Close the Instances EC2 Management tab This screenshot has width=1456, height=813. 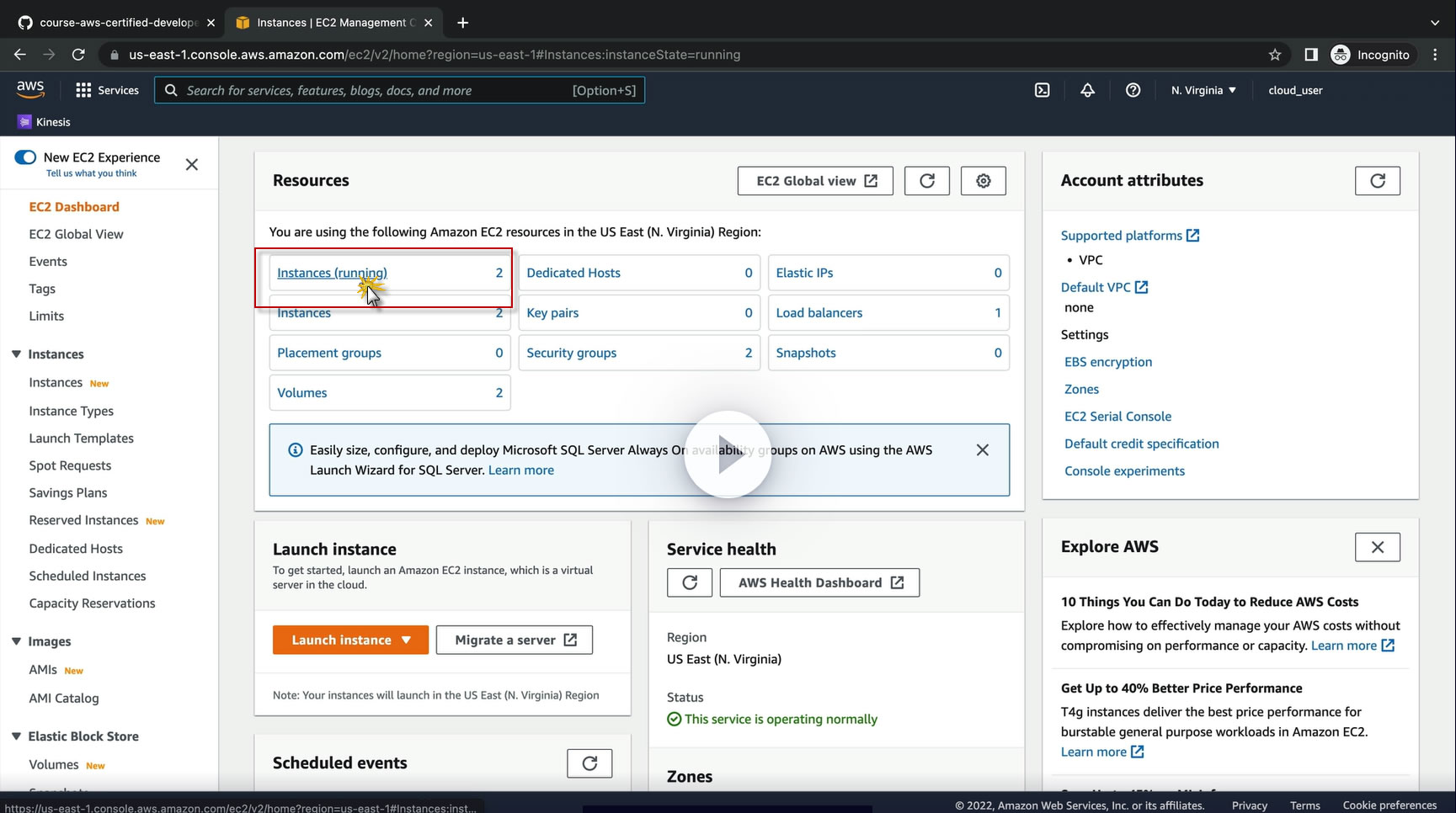click(428, 23)
